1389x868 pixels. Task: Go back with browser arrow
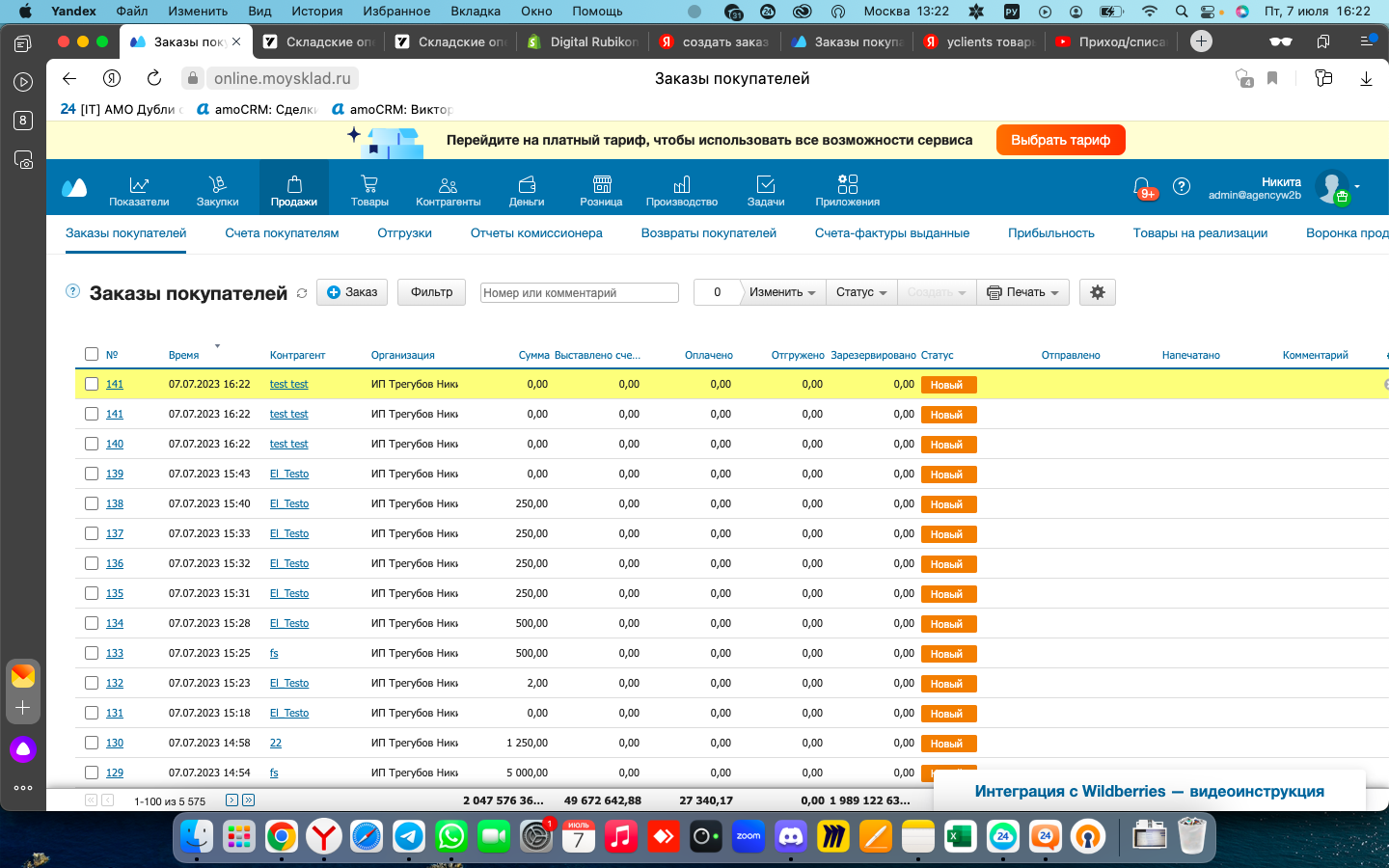click(x=69, y=78)
